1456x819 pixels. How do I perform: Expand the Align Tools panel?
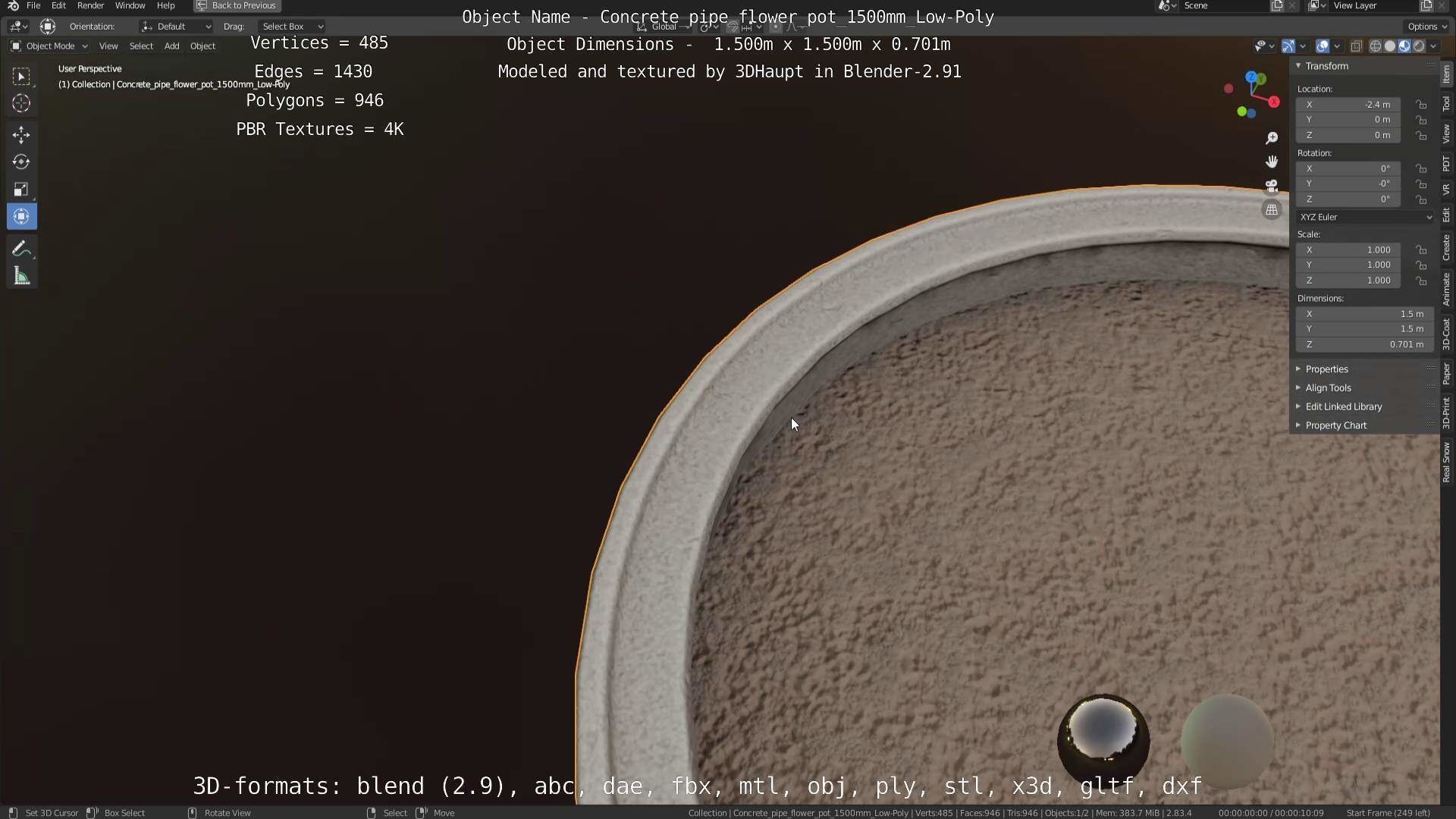click(x=1328, y=388)
